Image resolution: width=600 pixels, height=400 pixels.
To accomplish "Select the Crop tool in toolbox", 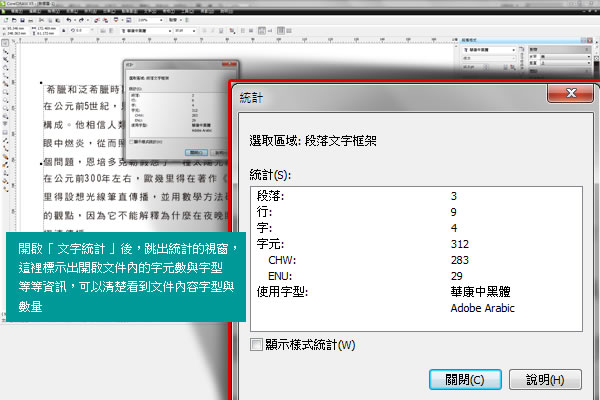I will click(5, 59).
